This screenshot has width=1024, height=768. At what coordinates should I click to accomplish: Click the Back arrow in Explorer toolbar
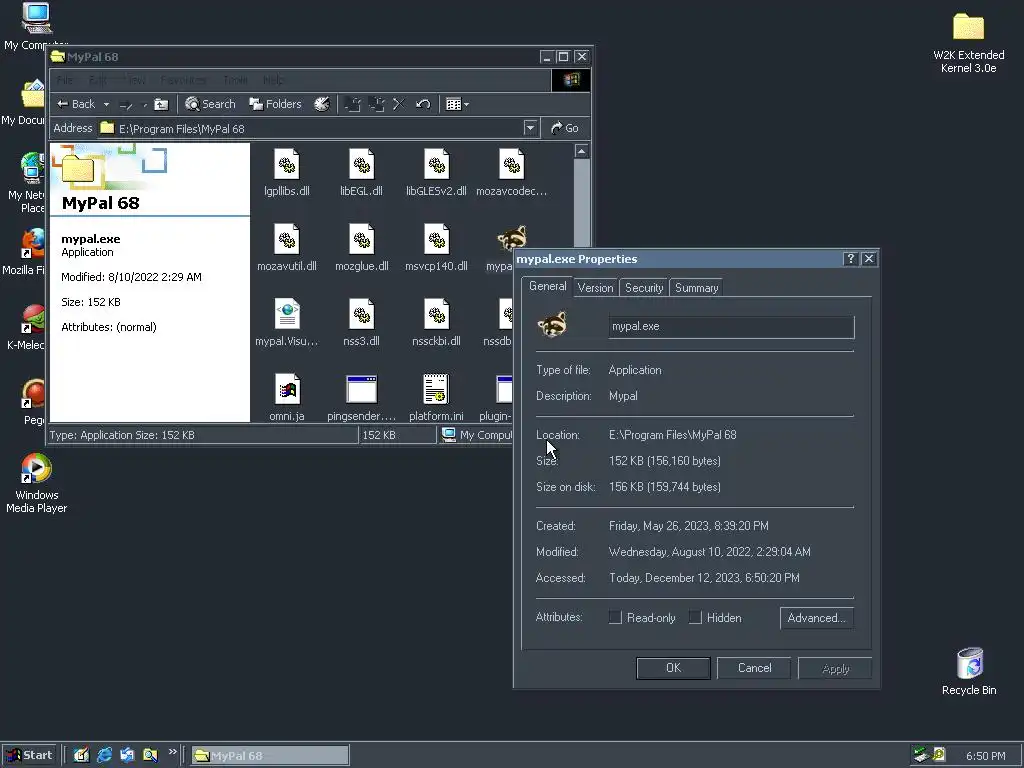76,104
